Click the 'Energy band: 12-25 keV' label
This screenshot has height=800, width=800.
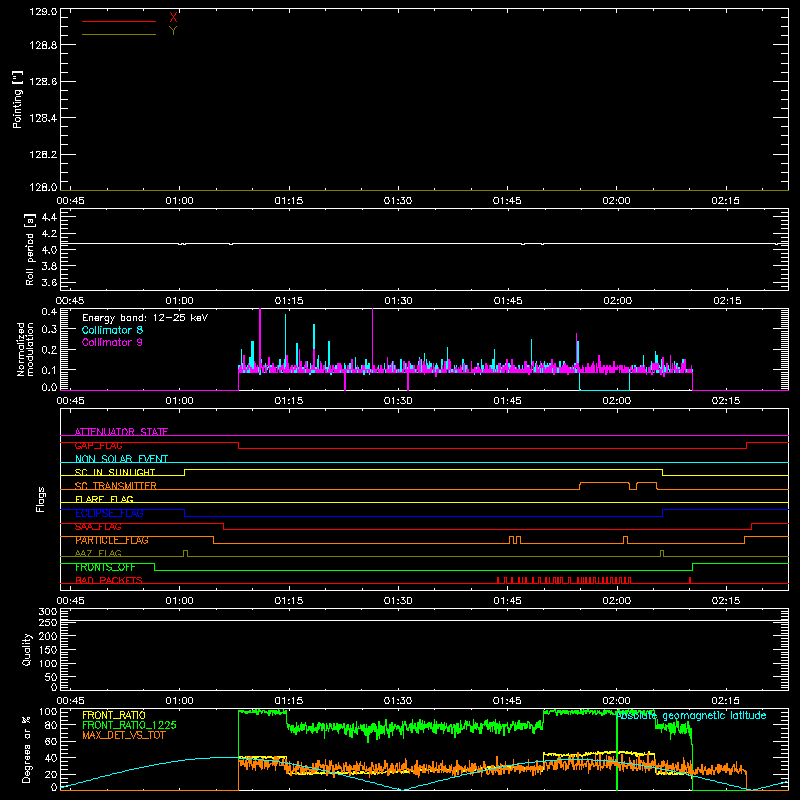coord(145,318)
